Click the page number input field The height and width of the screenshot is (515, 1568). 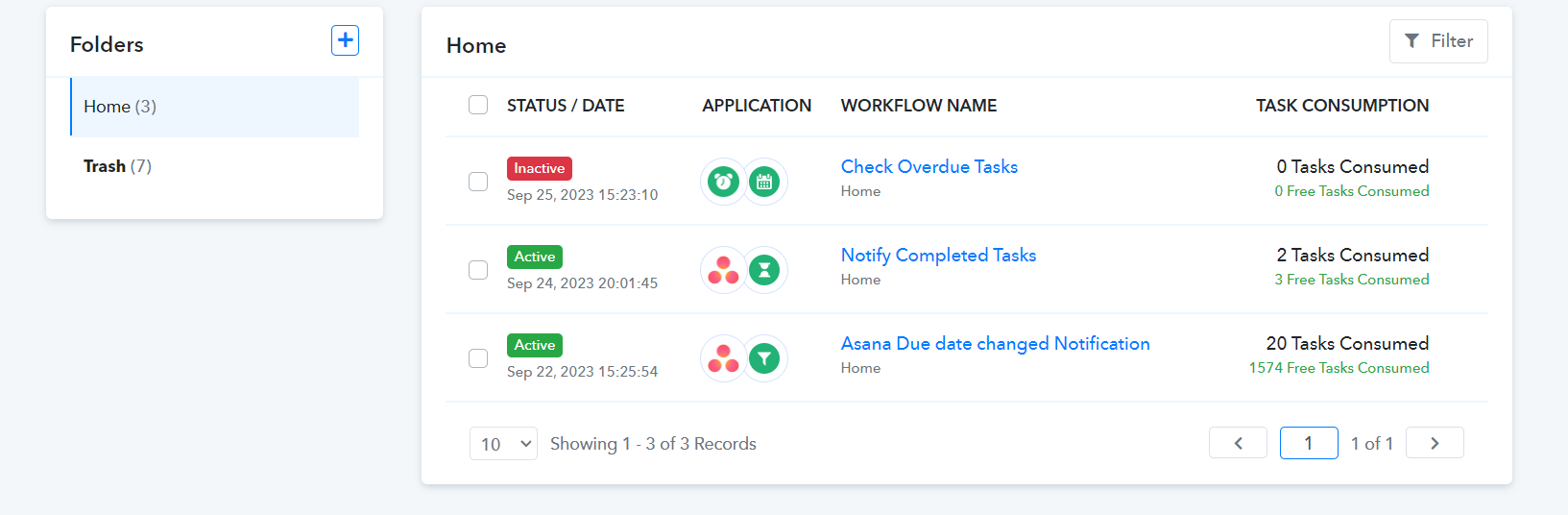pos(1309,443)
